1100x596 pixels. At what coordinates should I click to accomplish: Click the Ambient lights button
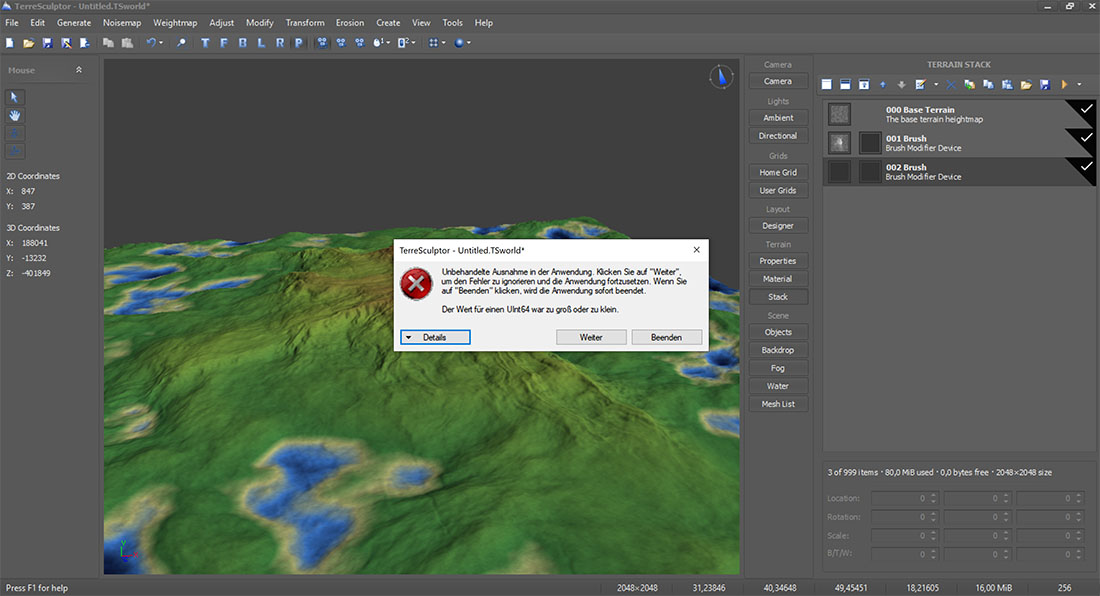pyautogui.click(x=778, y=118)
